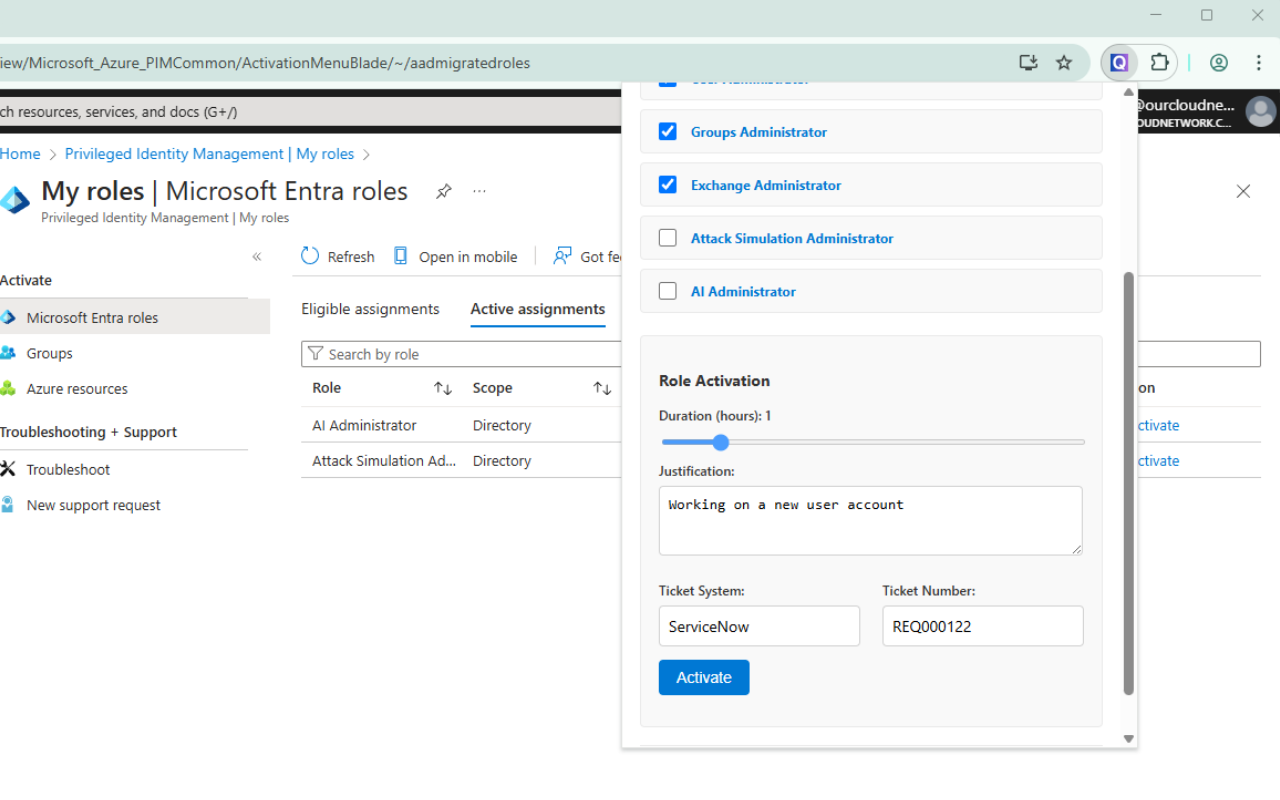Image resolution: width=1280 pixels, height=800 pixels.
Task: Sort the table by Scope column arrows
Action: click(602, 388)
